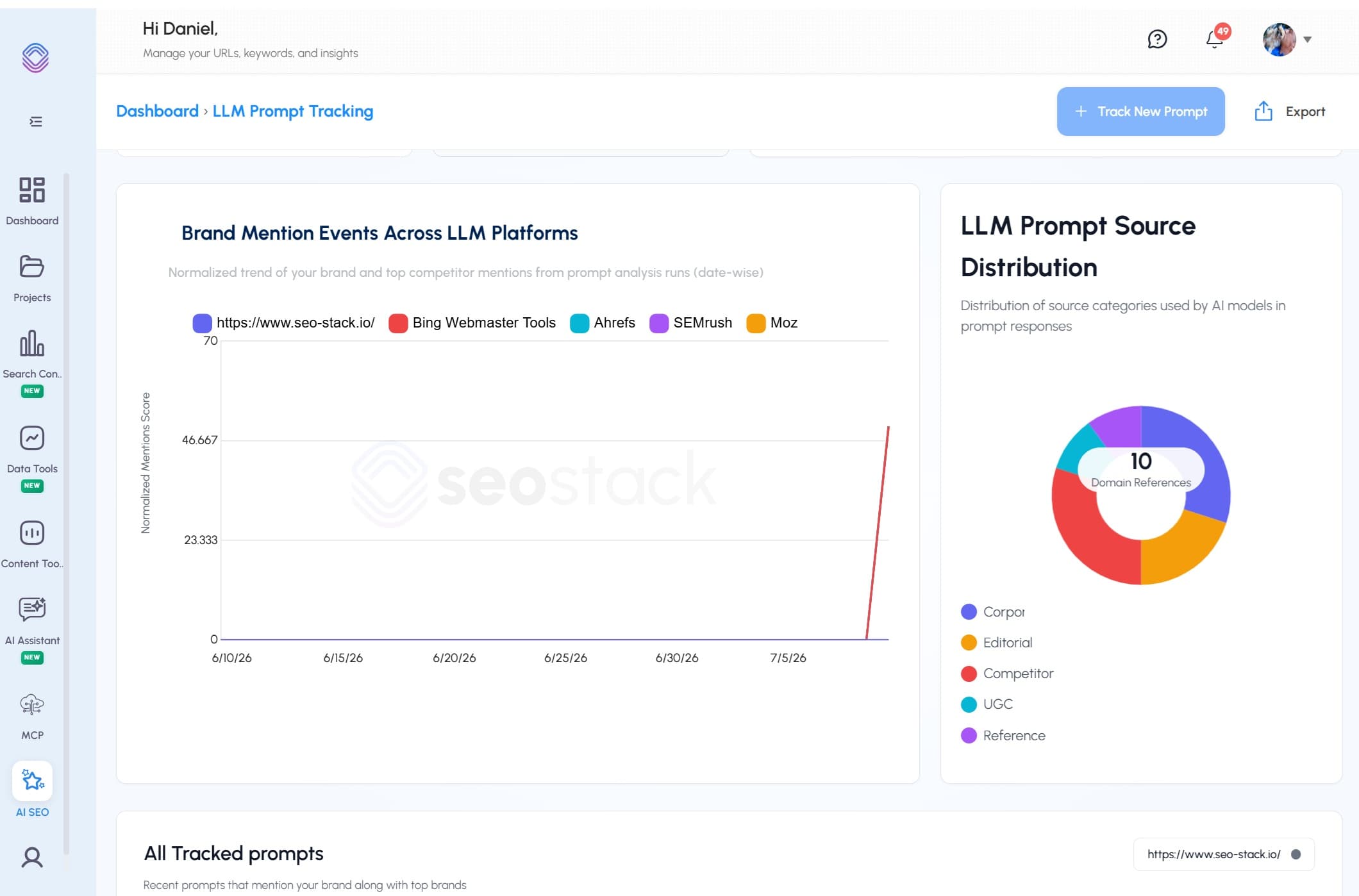Viewport: 1359px width, 896px height.
Task: Click the user avatar photo
Action: point(1279,40)
